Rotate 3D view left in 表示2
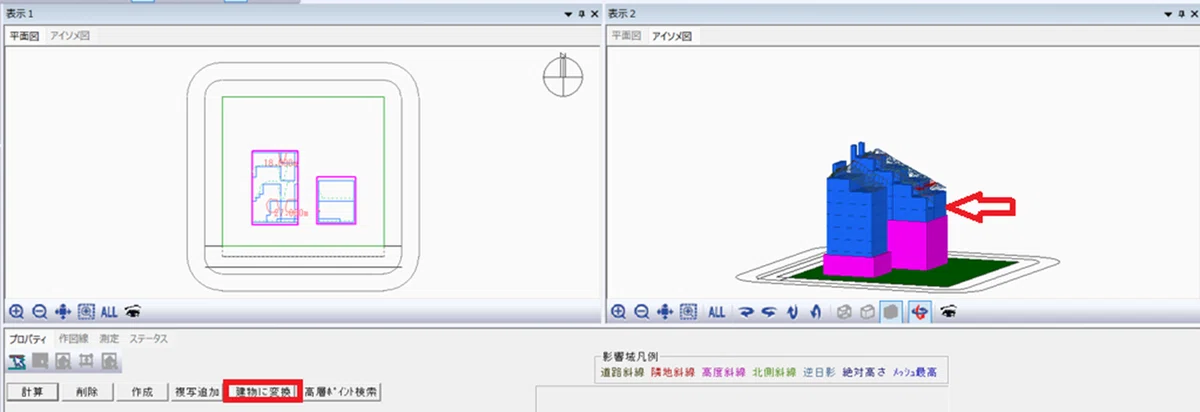This screenshot has height=412, width=1200. point(768,311)
